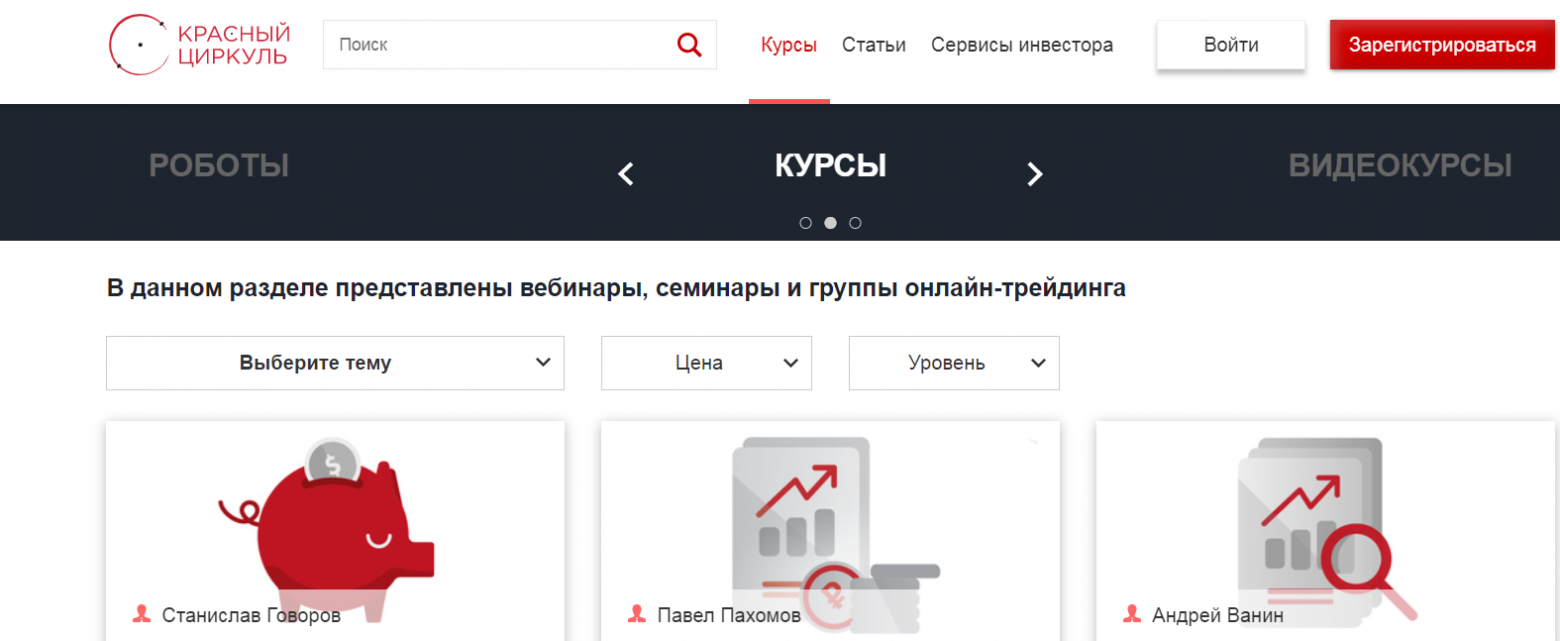Click the left carousel arrow

[626, 174]
